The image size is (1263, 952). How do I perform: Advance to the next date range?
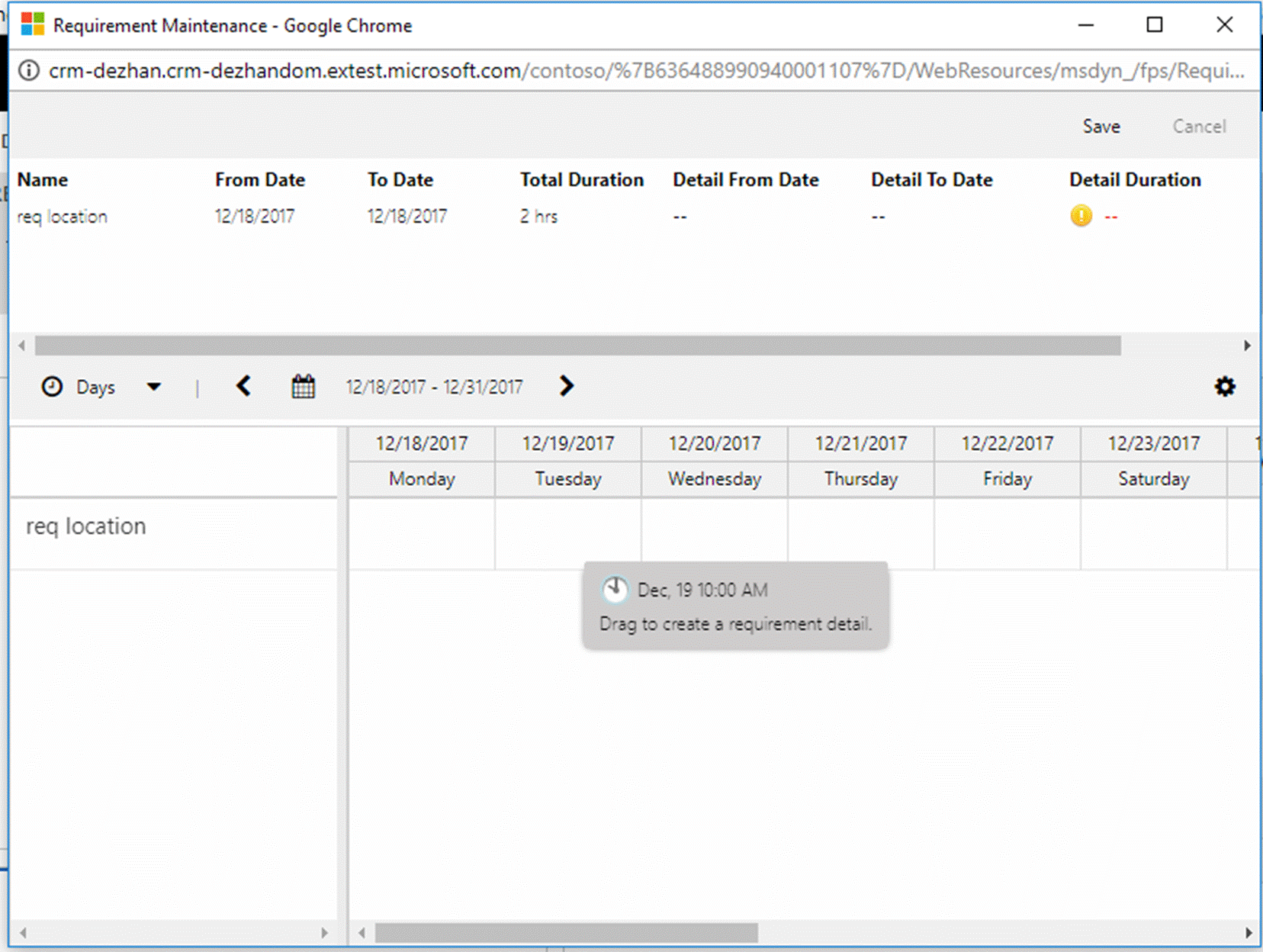click(x=566, y=386)
